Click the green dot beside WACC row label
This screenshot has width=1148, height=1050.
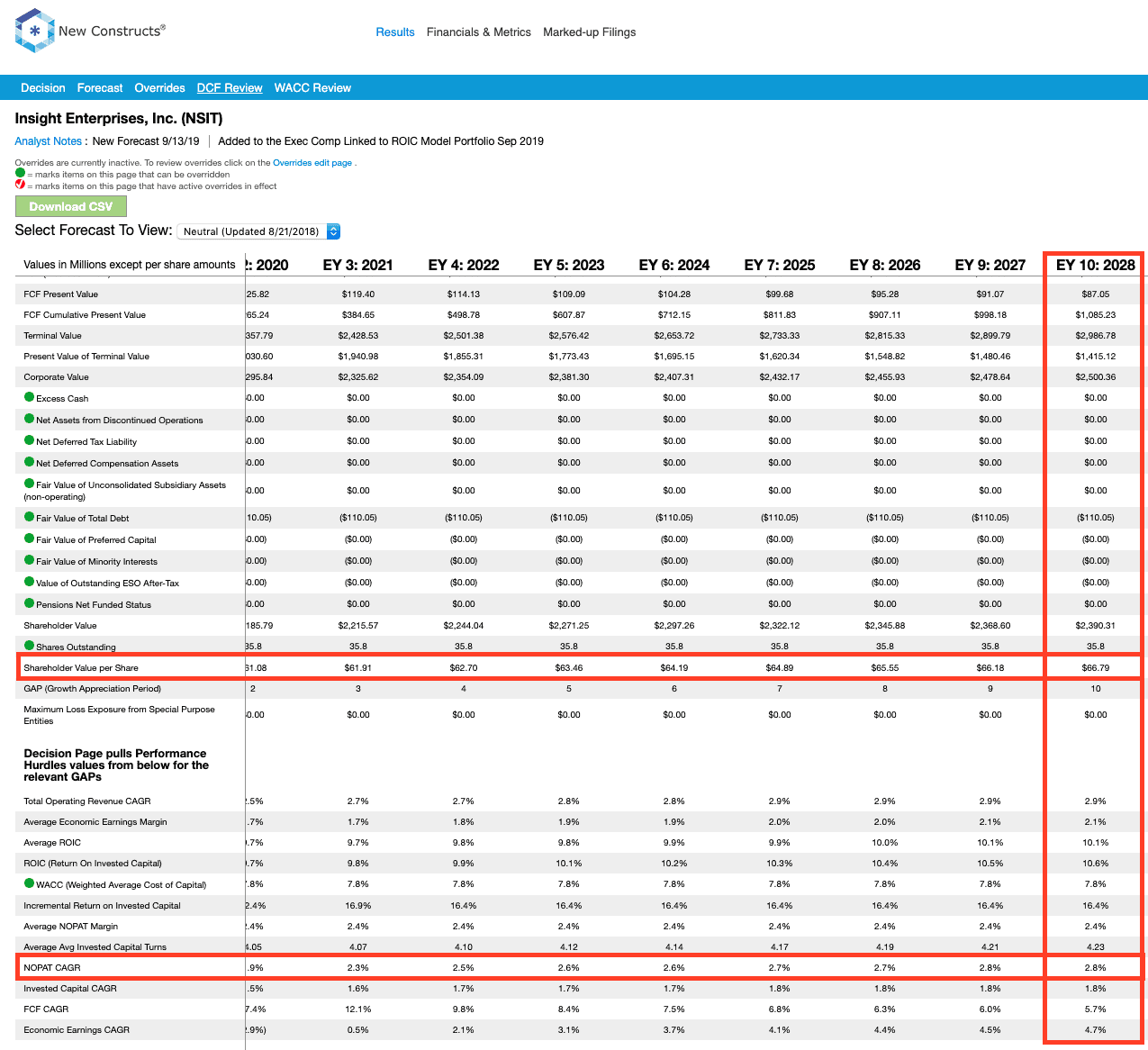pyautogui.click(x=30, y=883)
